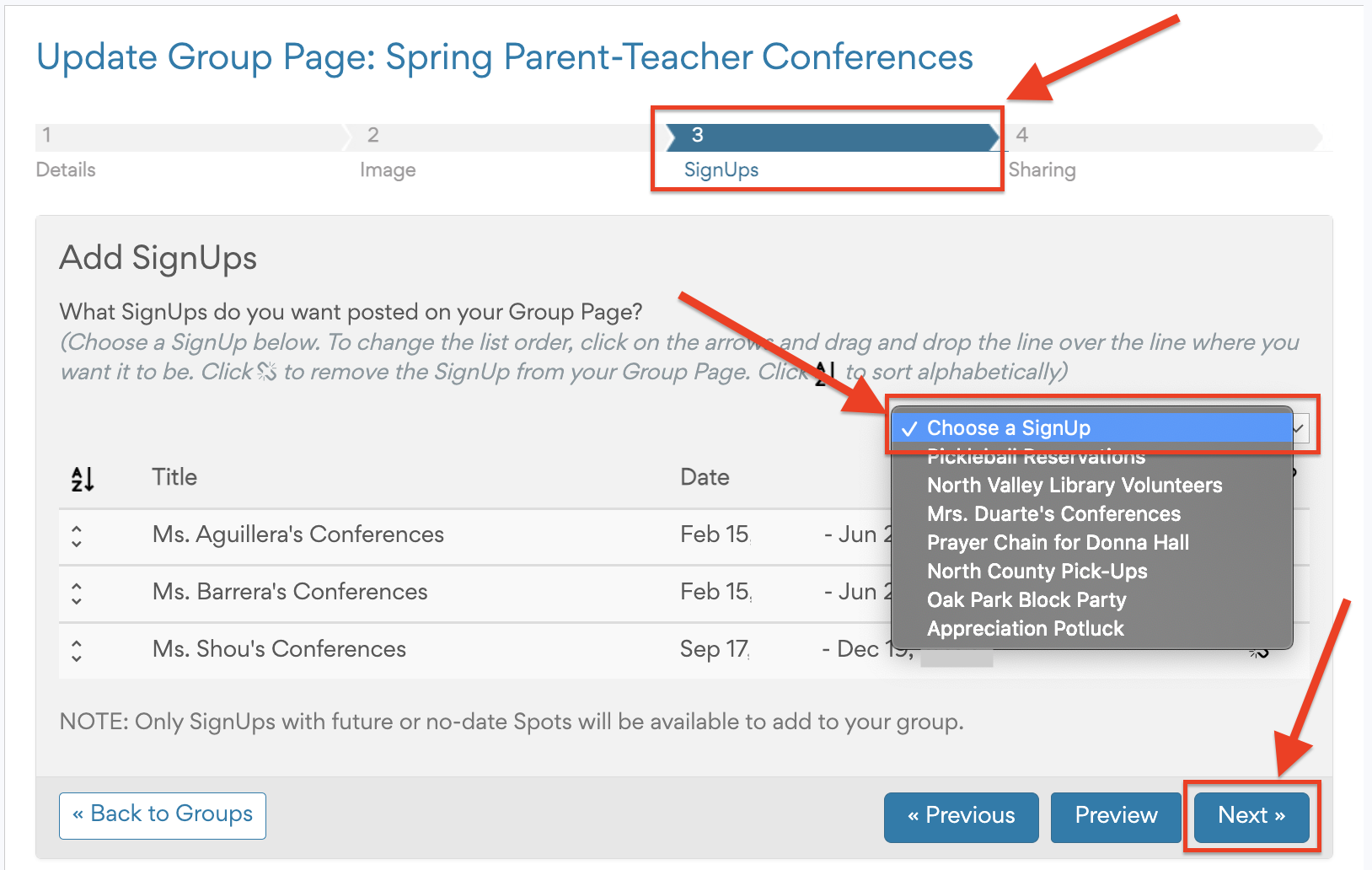Viewport: 1372px width, 870px height.
Task: Choose Mrs. Duarte's Conferences from list
Action: (1053, 514)
